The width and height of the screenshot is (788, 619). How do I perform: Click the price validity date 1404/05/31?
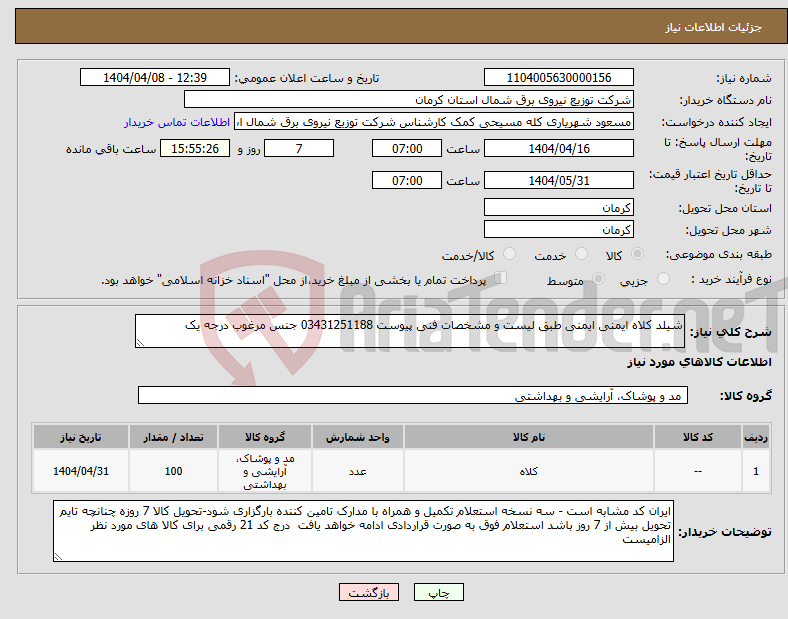pyautogui.click(x=559, y=180)
